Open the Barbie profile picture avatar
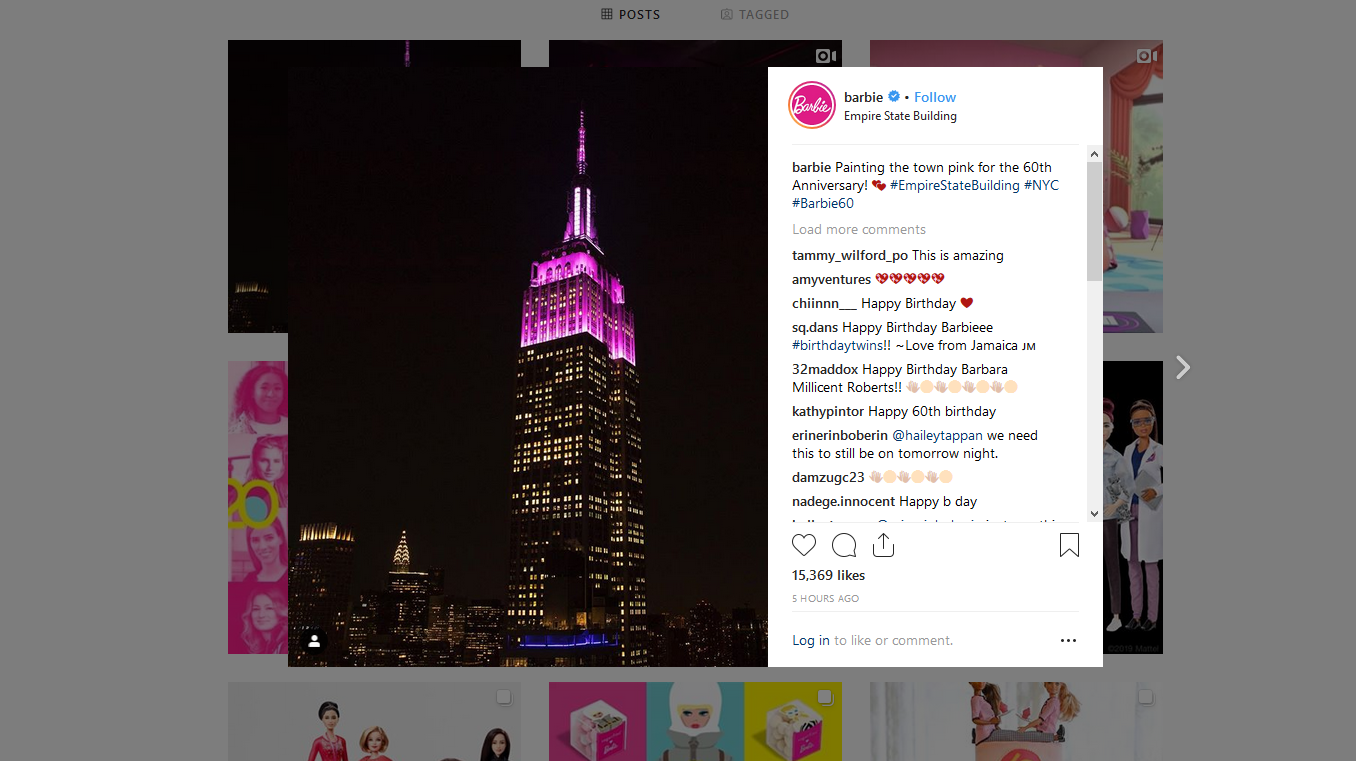Screen dimensions: 1356x761 coord(812,105)
